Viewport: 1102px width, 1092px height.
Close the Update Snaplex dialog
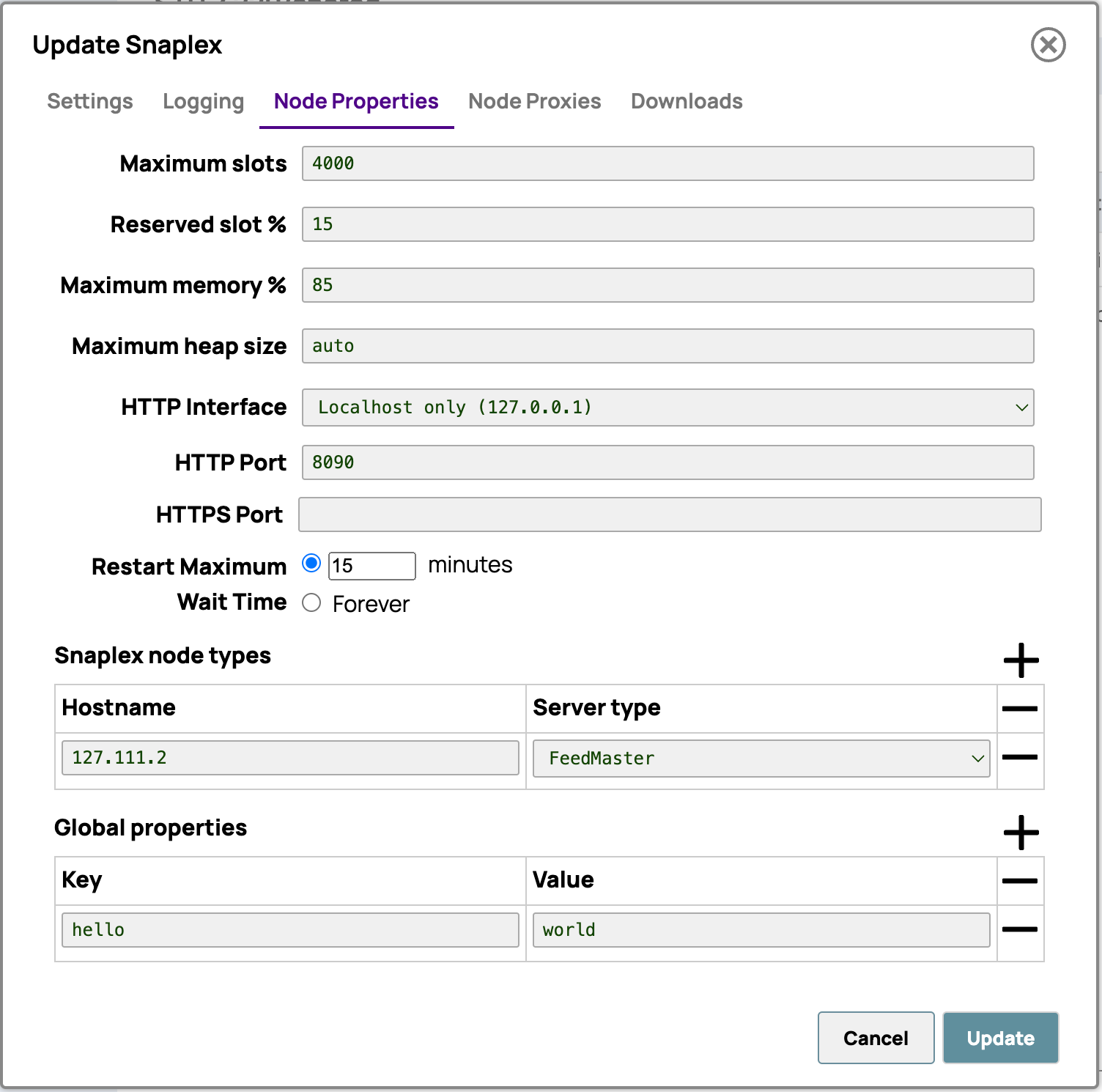point(1048,45)
